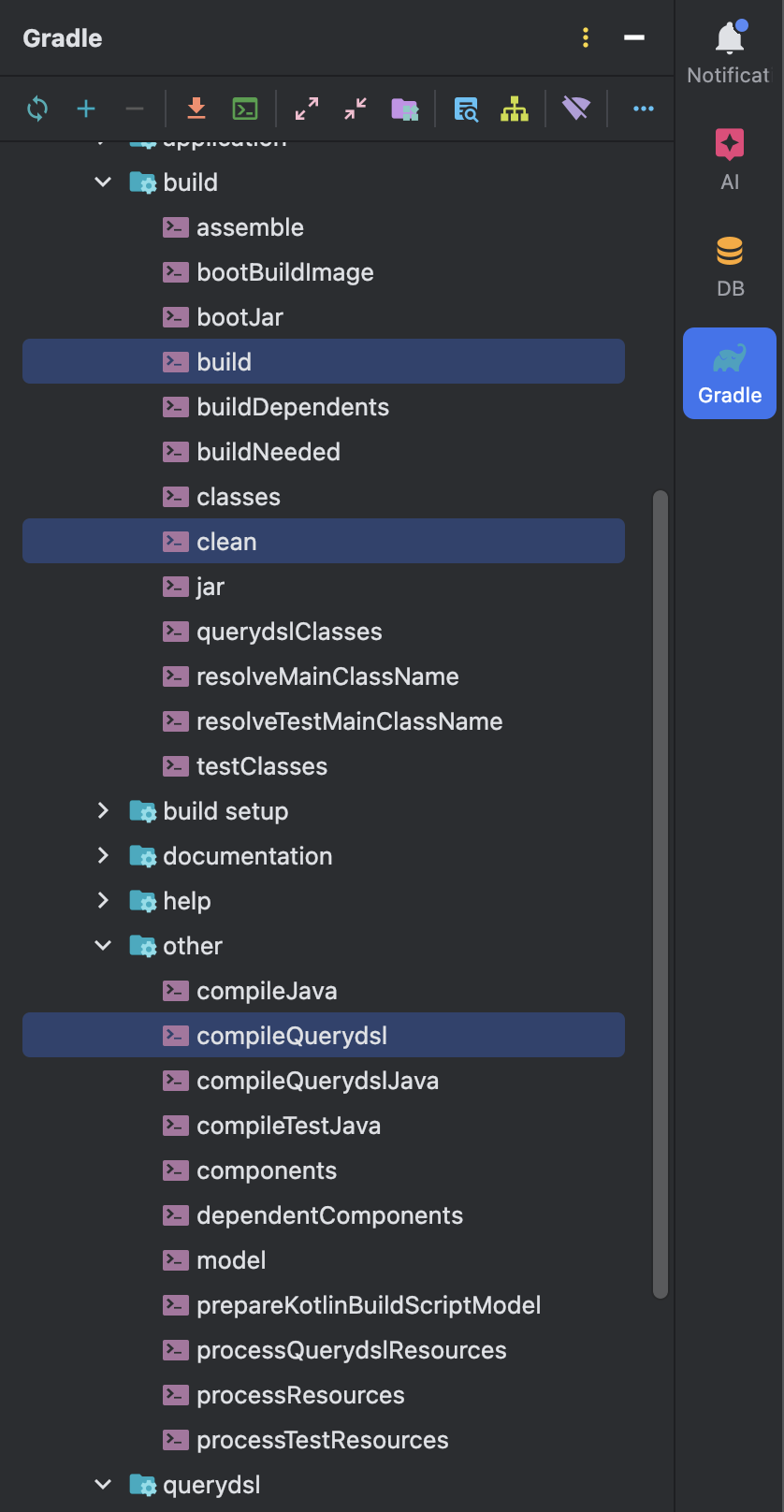
Task: Select the Gradle project folder icon in toolbar
Action: click(x=404, y=109)
